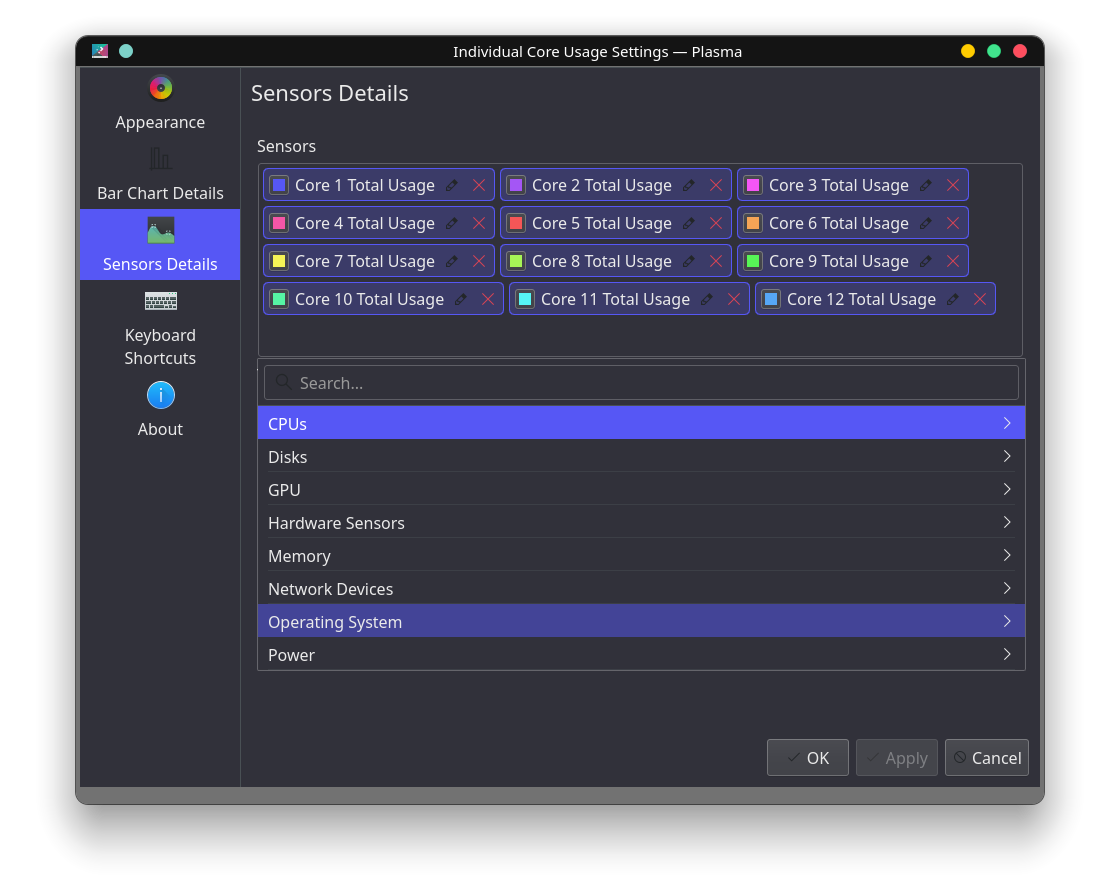Screen dimensions: 1120x890
Task: Click the Core 3 color swatch
Action: (751, 184)
